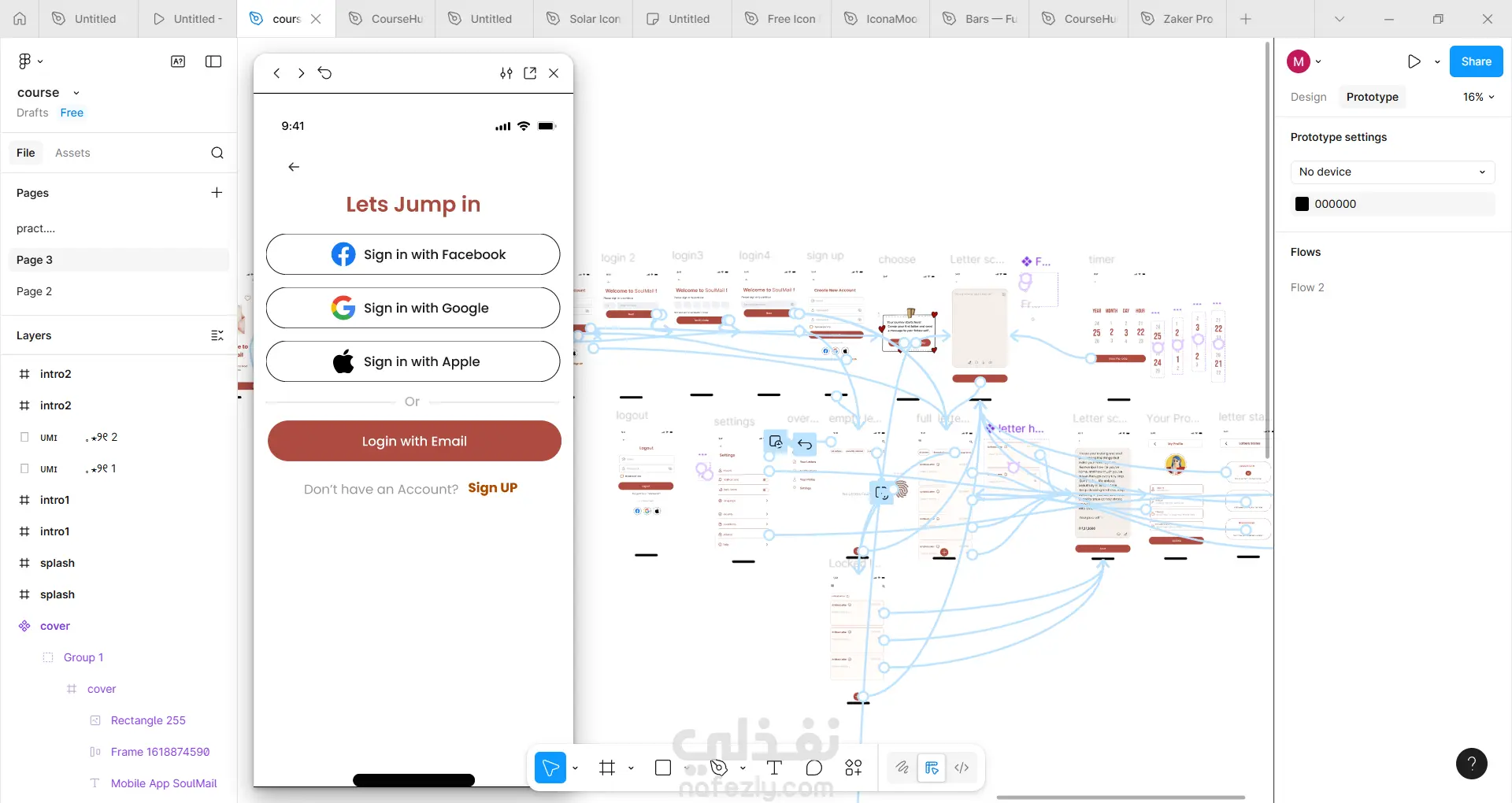1512x803 pixels.
Task: Open the tab list chevron
Action: (1340, 19)
